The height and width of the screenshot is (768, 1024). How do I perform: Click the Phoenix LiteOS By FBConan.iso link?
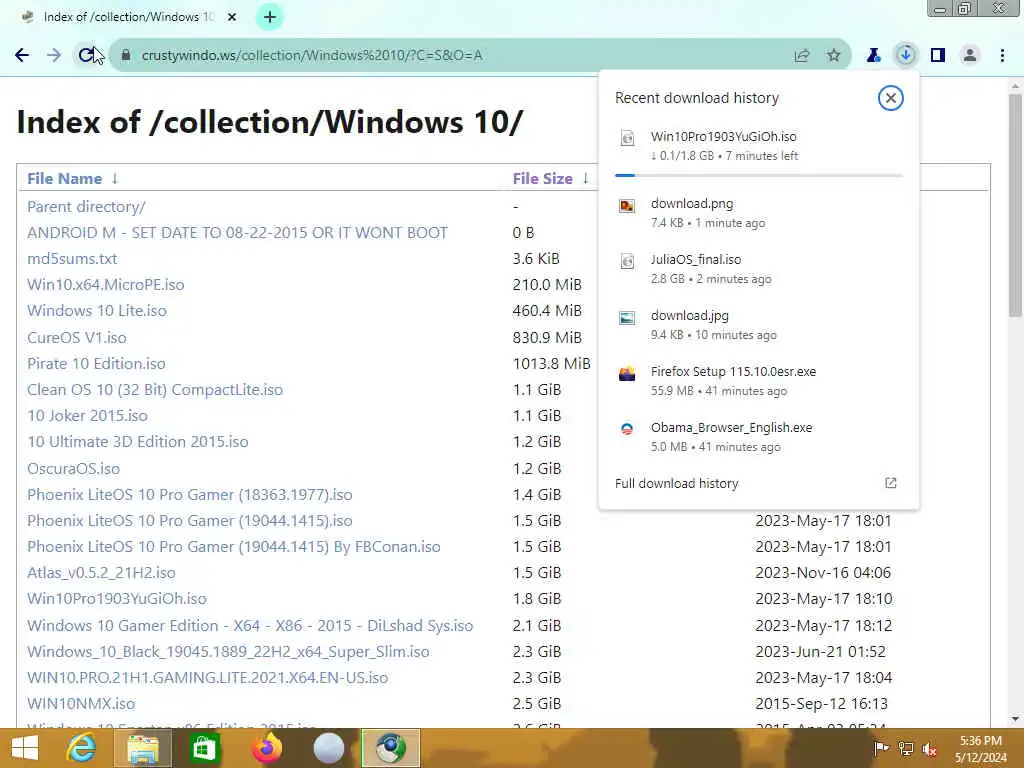(x=234, y=547)
